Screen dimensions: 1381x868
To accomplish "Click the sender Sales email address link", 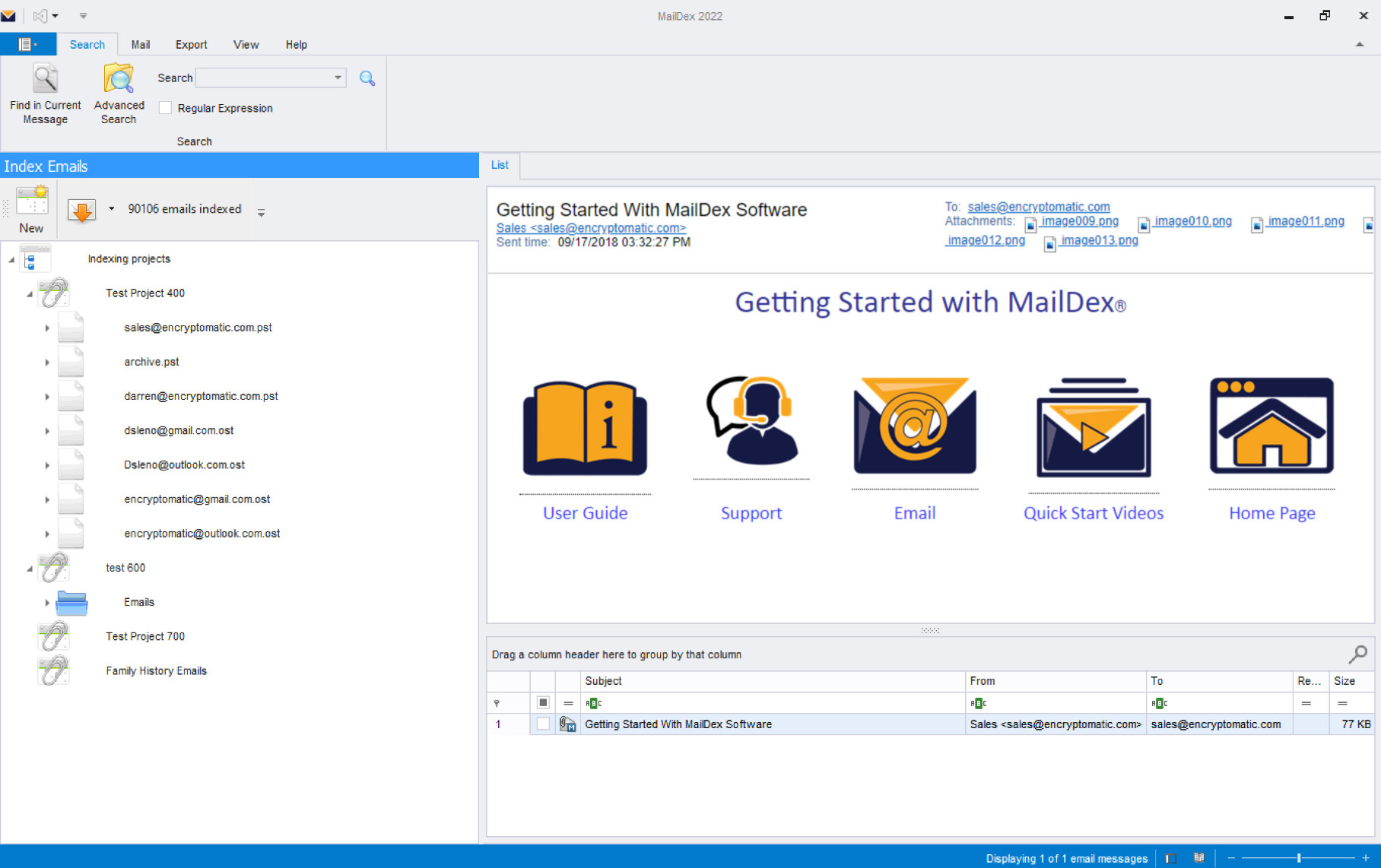I will click(x=591, y=228).
